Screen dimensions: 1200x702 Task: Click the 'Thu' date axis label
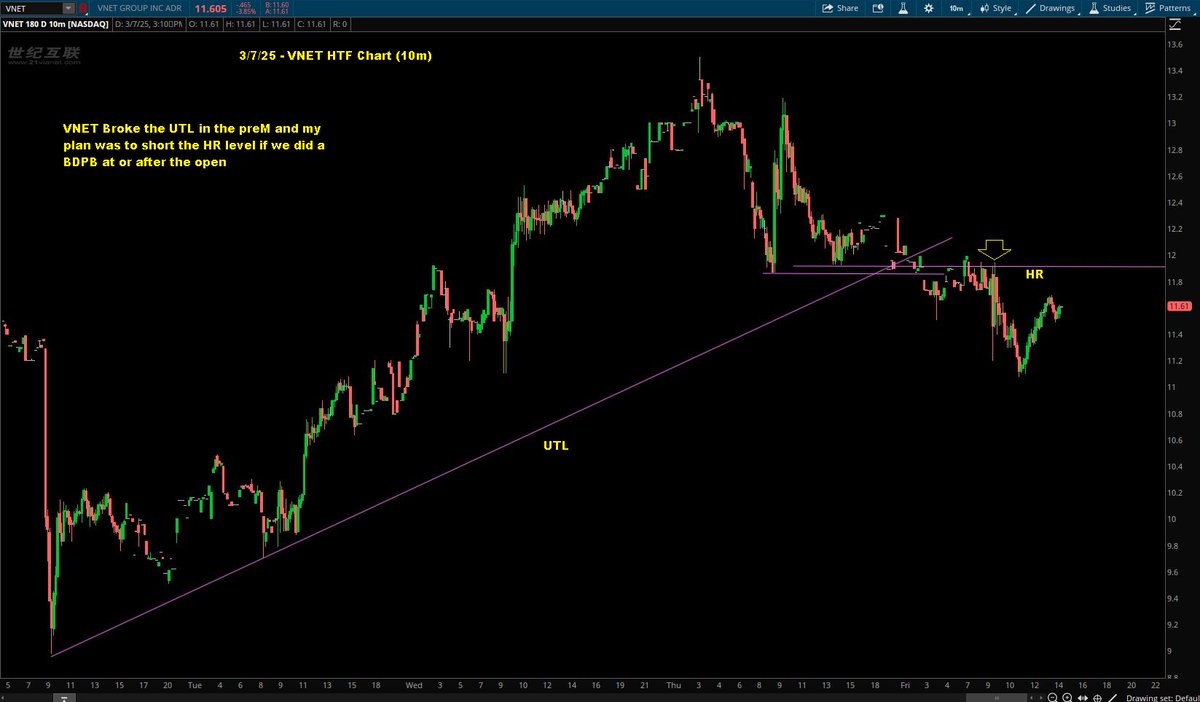(x=673, y=686)
